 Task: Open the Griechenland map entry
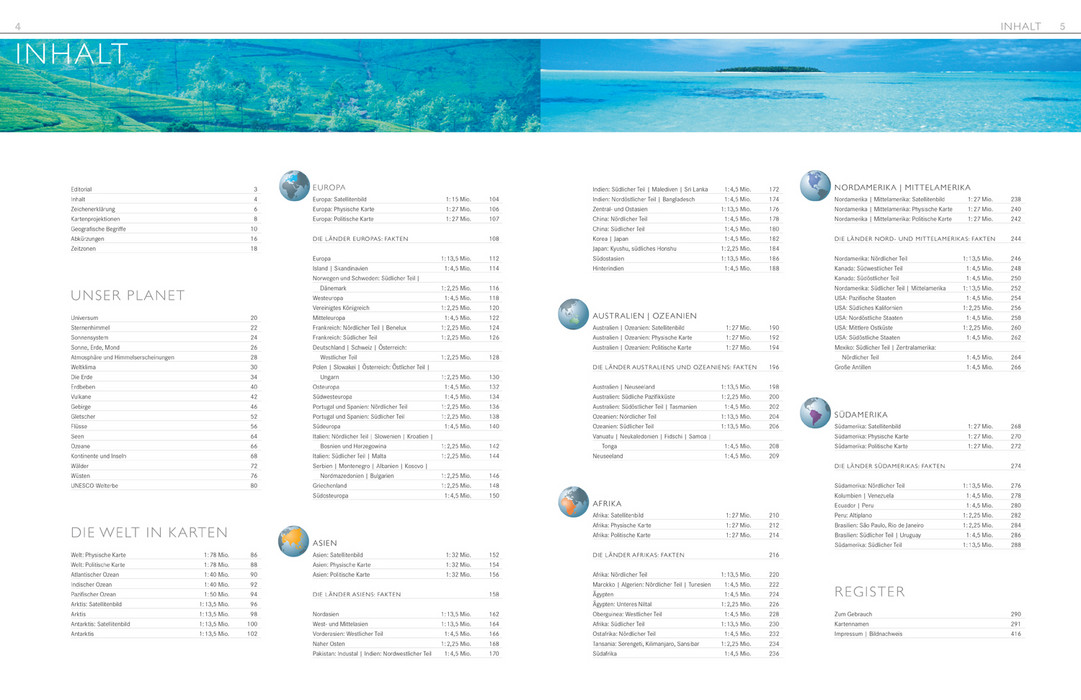pos(330,485)
